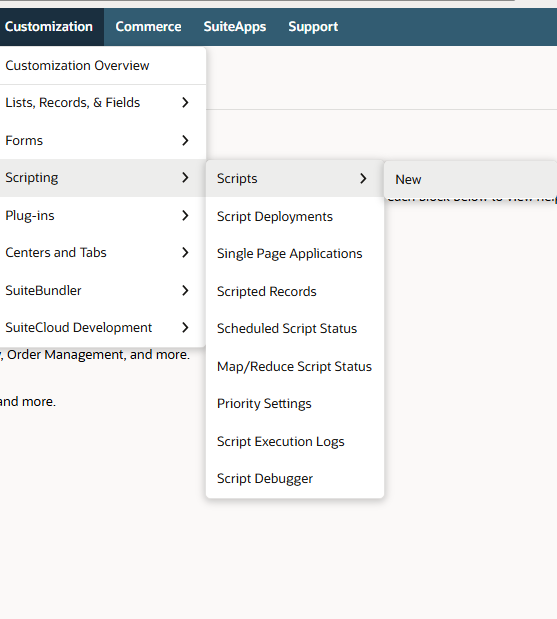The width and height of the screenshot is (557, 619).
Task: Choose New under Scripts
Action: (x=470, y=180)
